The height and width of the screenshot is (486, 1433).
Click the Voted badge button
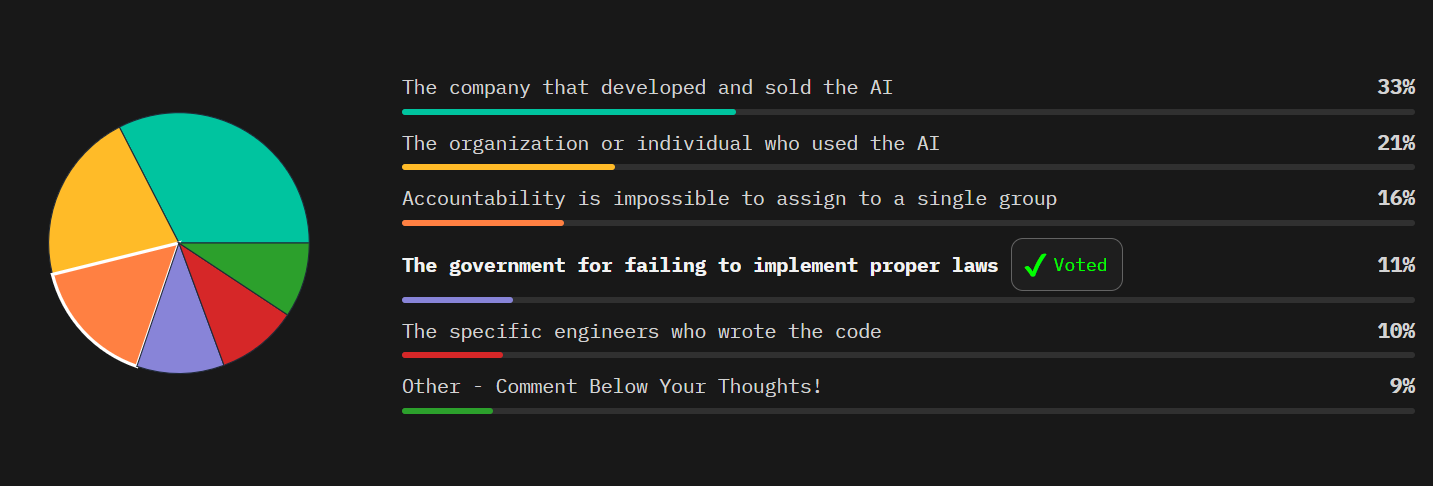click(1067, 265)
